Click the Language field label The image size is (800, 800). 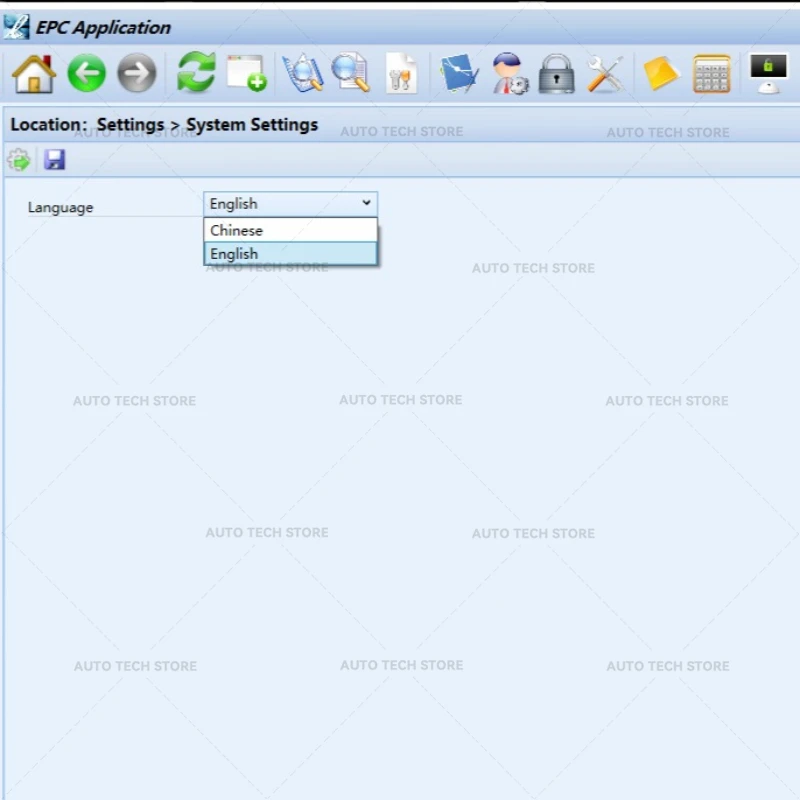click(61, 208)
